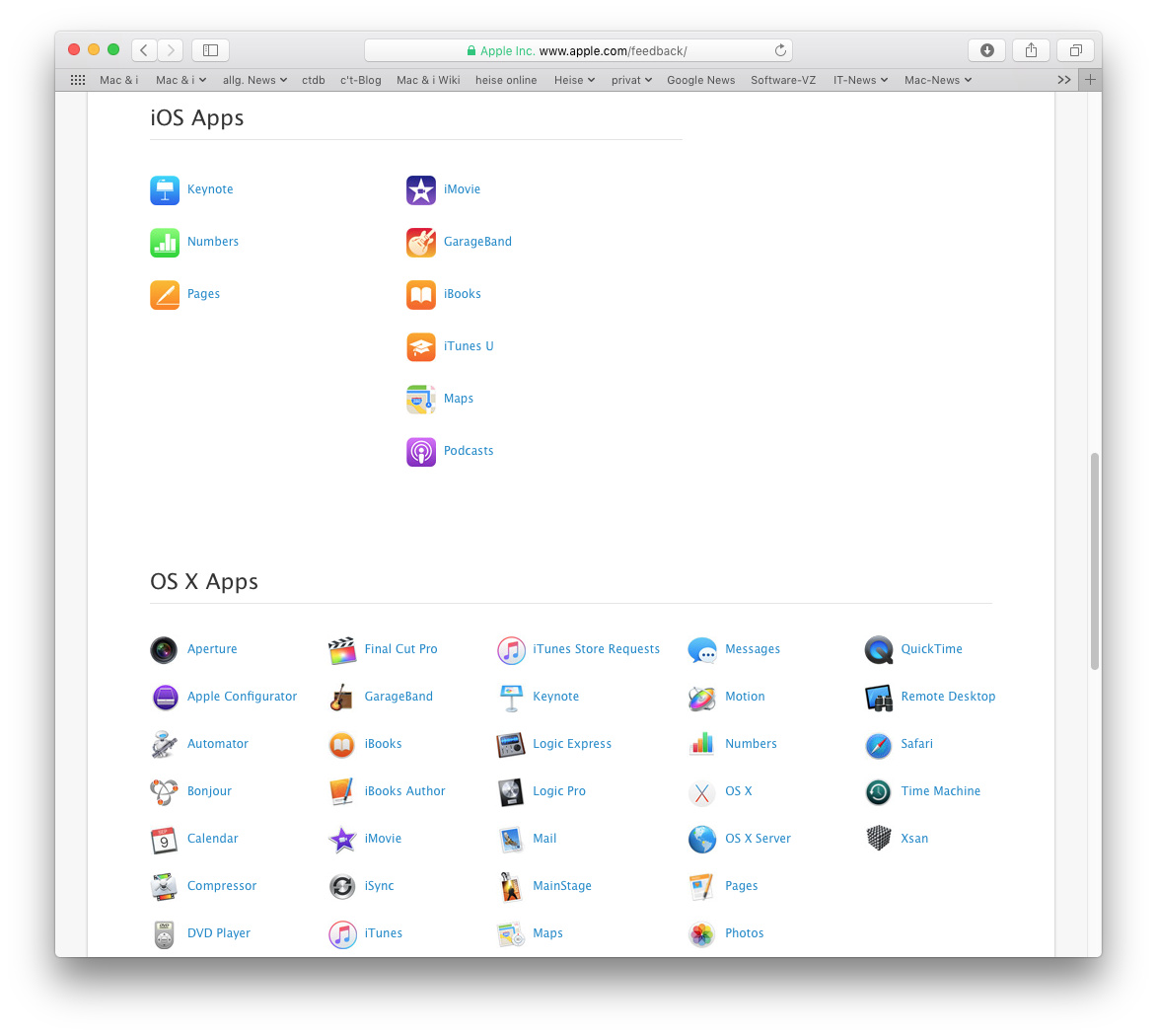Expand the Mac-News bookmarks folder
1157x1036 pixels.
(937, 80)
